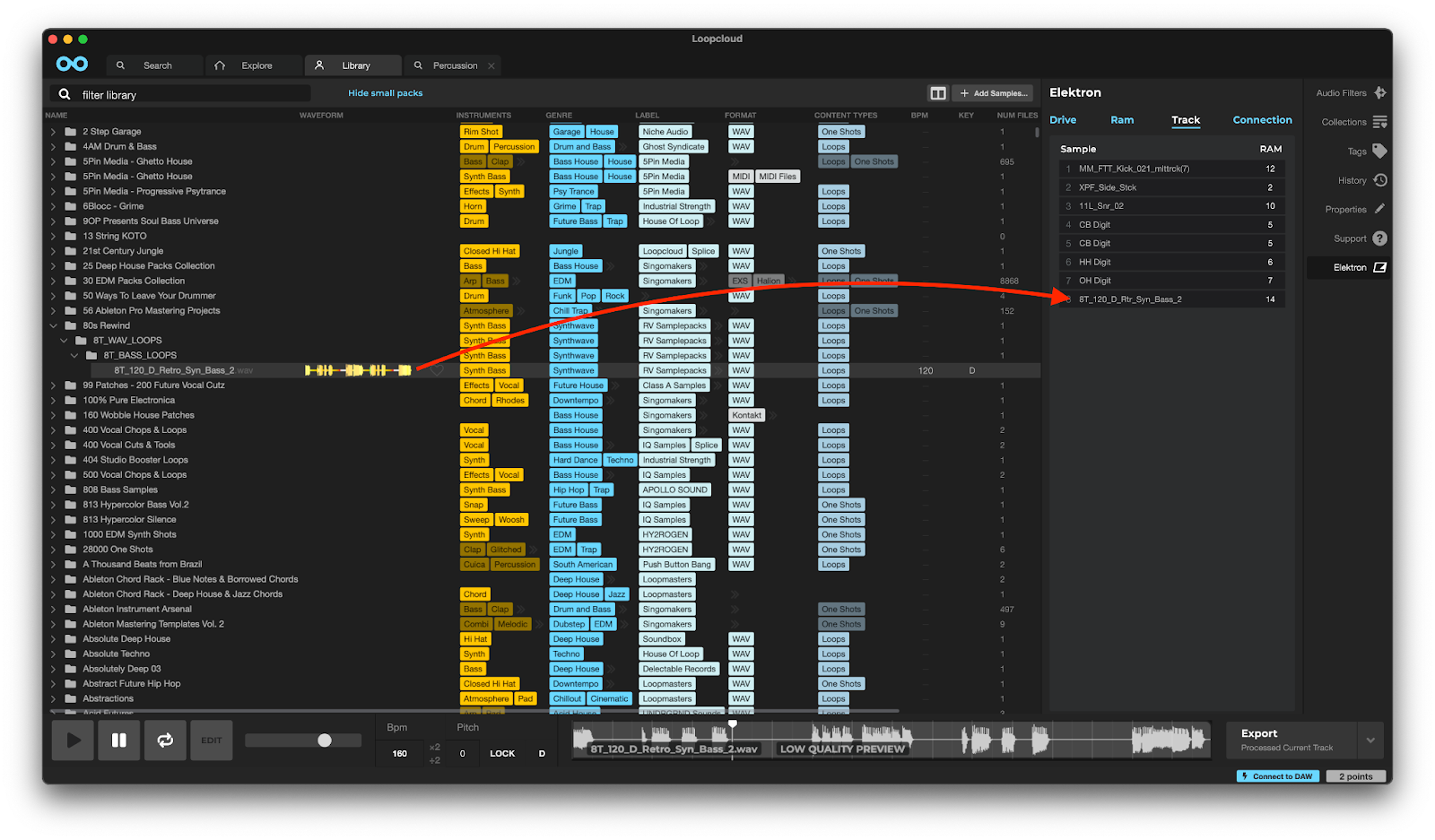Open the Collections list icon
1435x840 pixels.
click(1380, 122)
